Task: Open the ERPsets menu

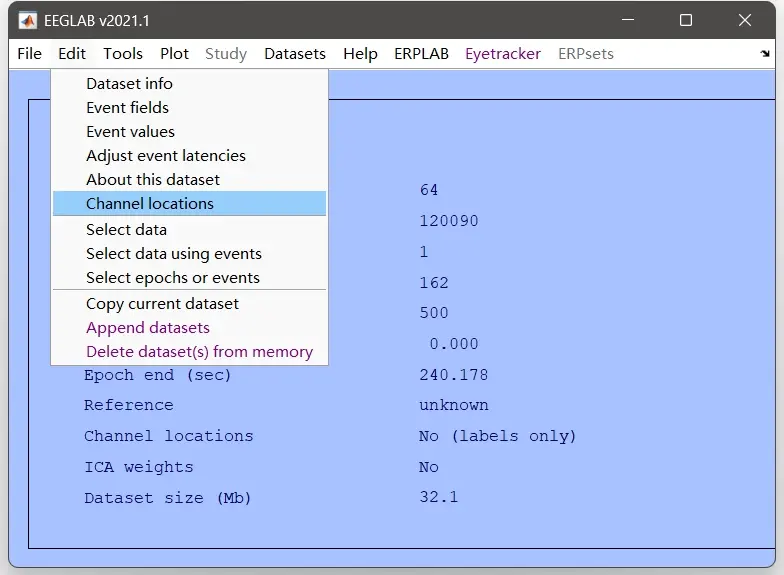Action: click(586, 54)
